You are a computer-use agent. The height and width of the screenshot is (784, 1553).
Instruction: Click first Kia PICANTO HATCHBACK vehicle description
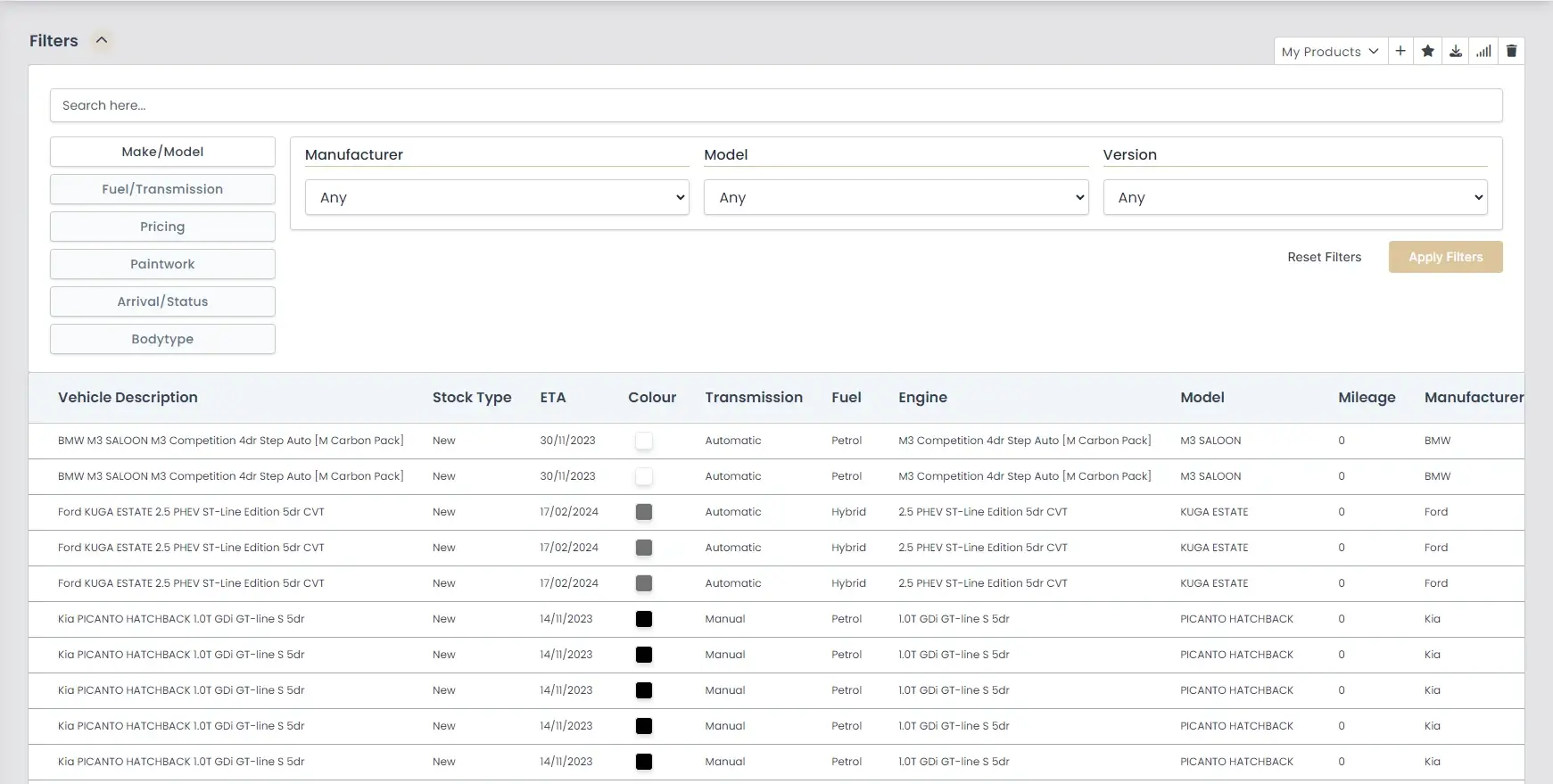tap(181, 619)
